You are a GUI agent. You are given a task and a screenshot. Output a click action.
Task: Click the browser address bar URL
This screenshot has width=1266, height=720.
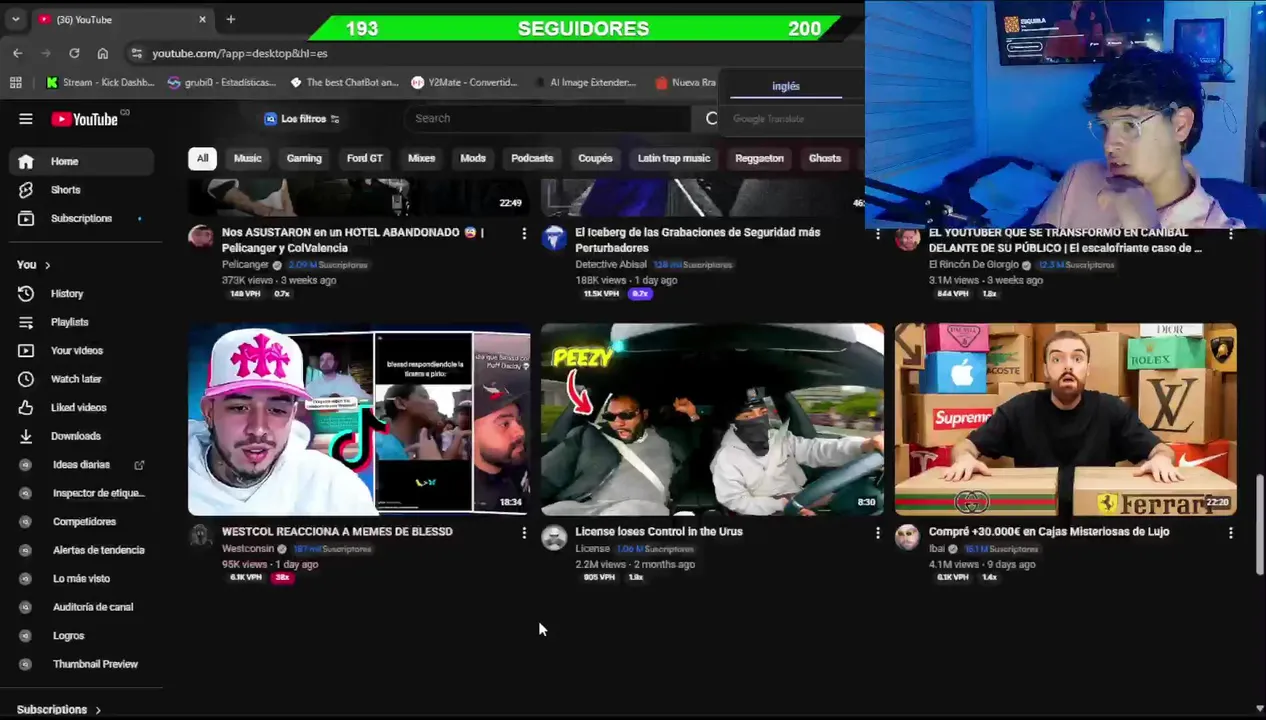click(x=240, y=53)
